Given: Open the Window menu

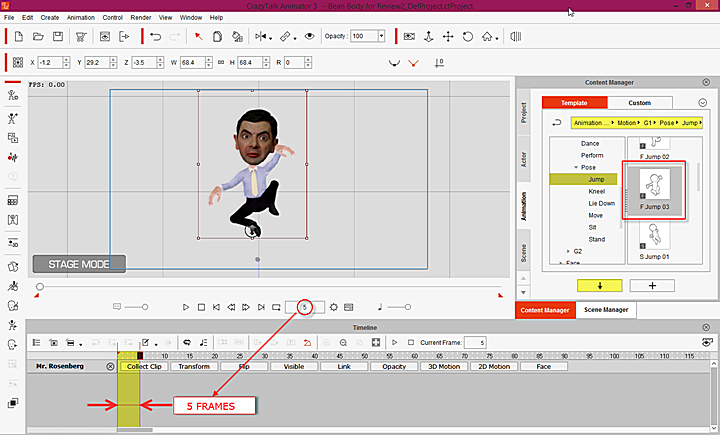Looking at the screenshot, I should click(191, 17).
